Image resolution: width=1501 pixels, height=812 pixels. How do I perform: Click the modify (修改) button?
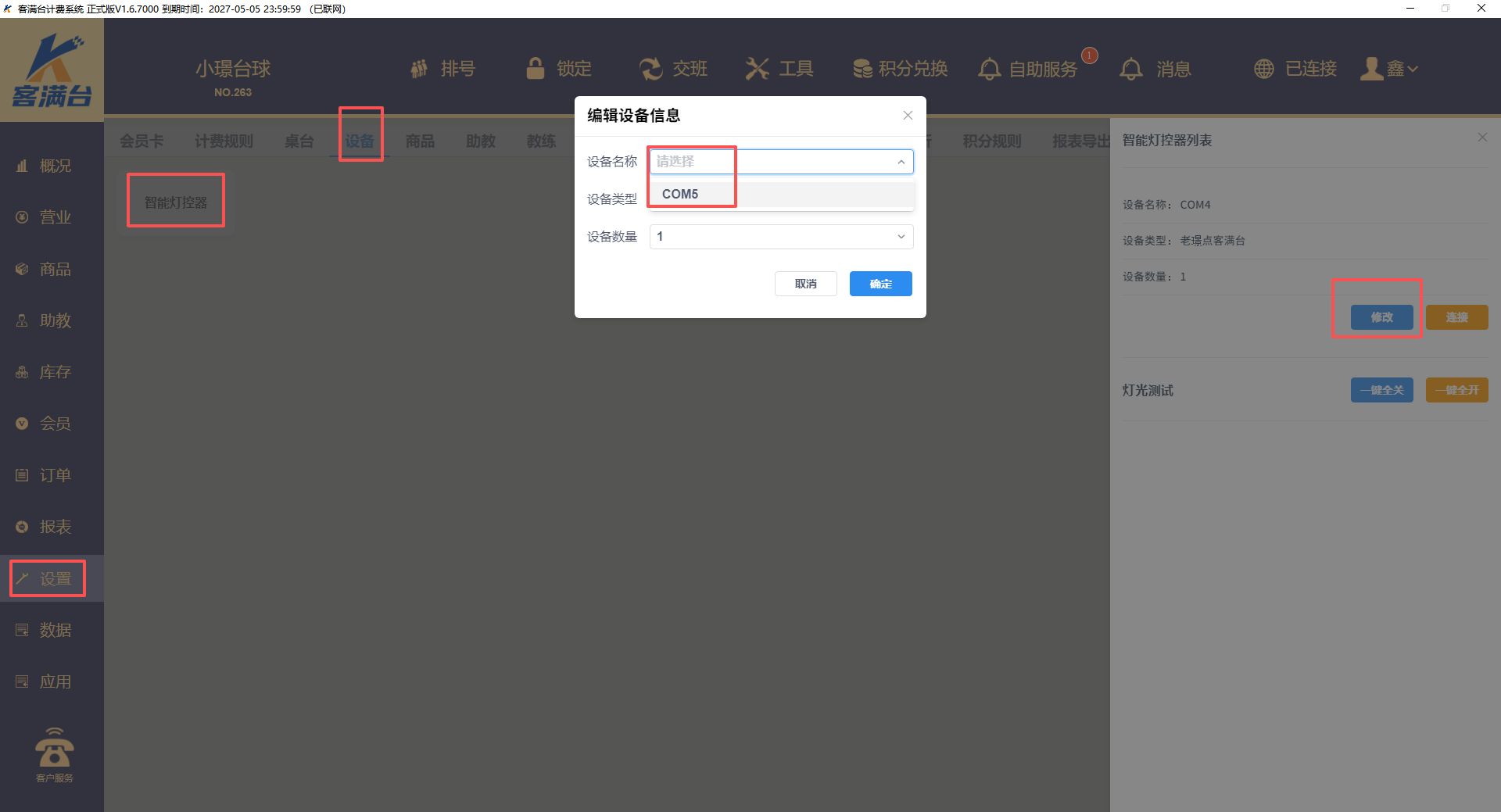[1381, 317]
